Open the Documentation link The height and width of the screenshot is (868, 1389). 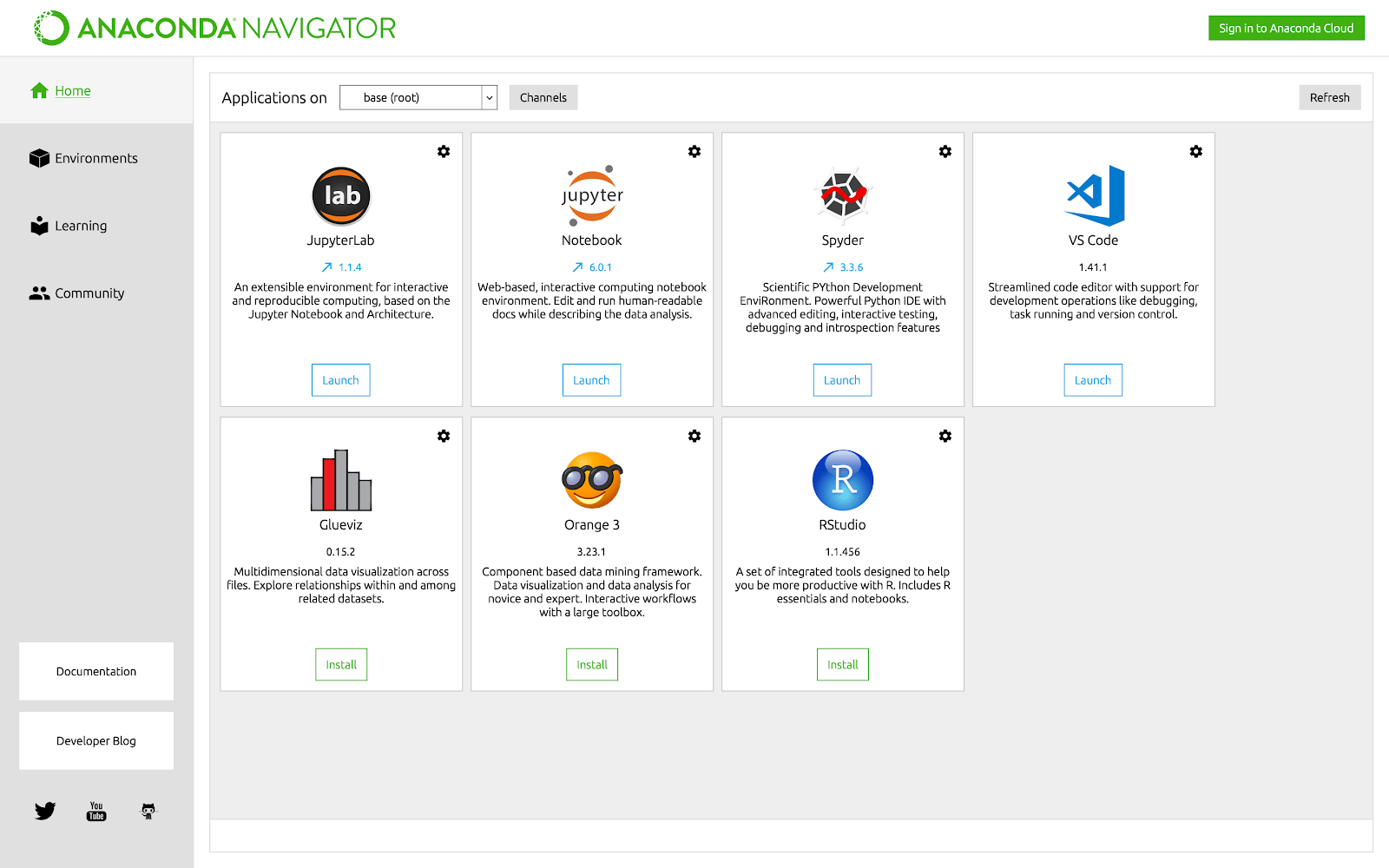[x=96, y=671]
